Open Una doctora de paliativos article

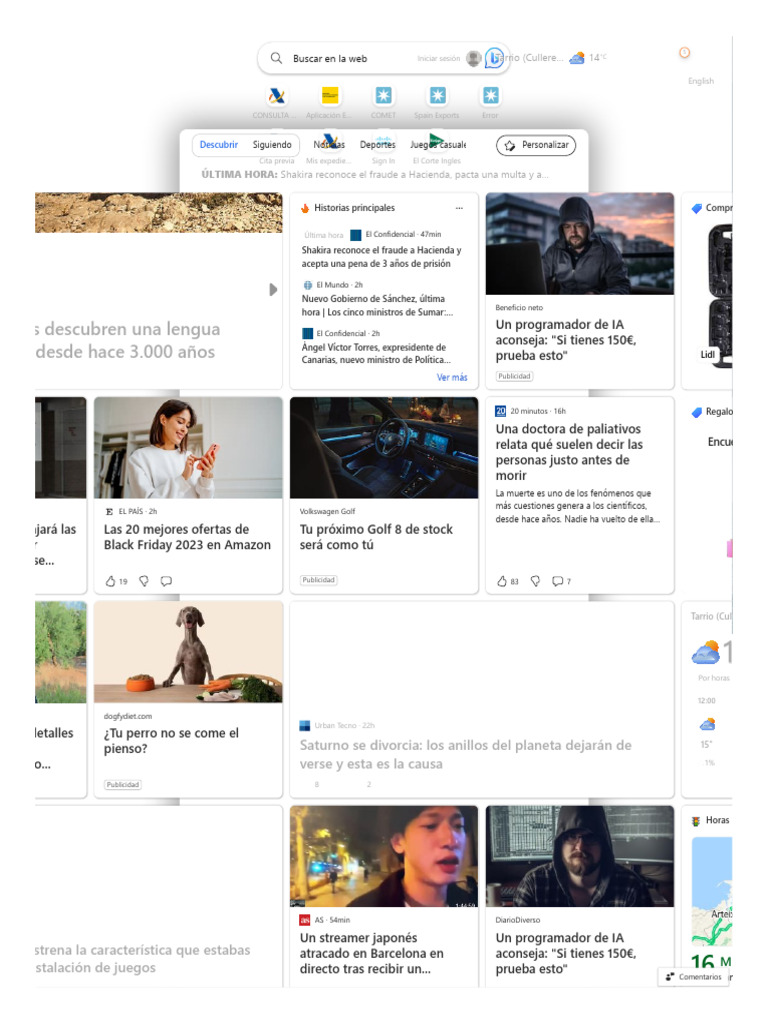point(569,452)
